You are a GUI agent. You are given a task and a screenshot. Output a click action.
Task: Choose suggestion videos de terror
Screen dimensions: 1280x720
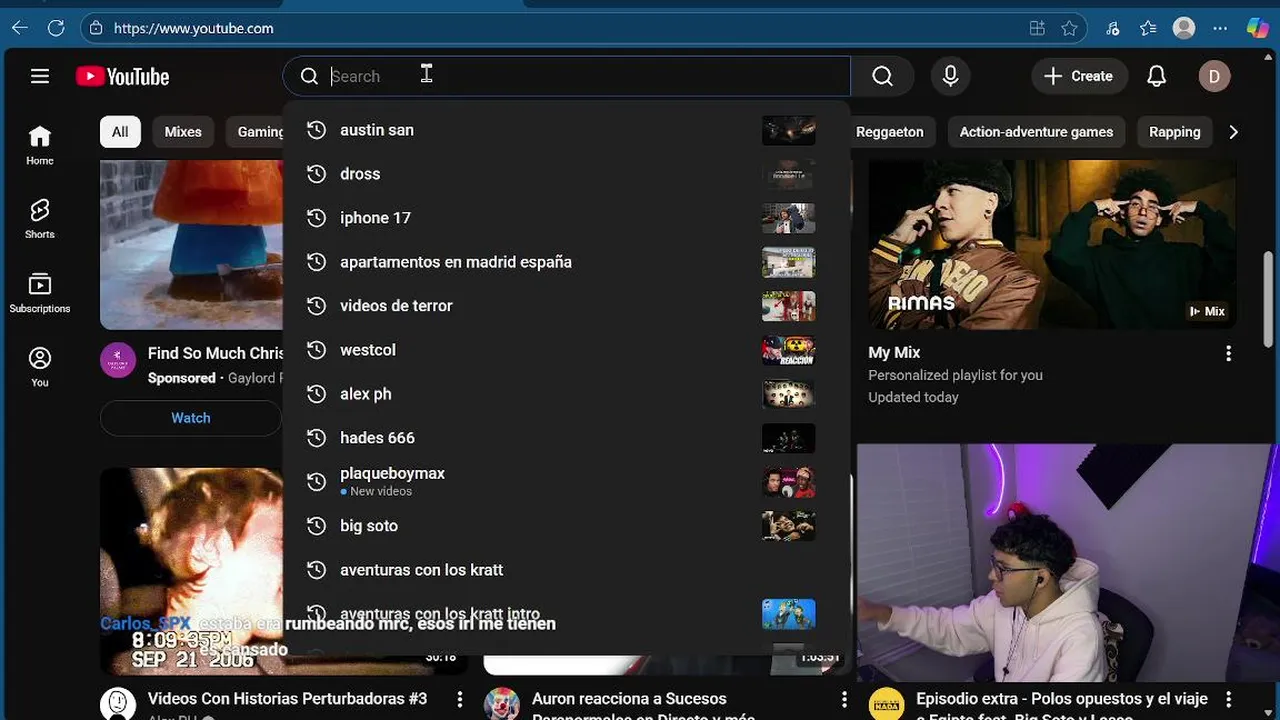566,306
